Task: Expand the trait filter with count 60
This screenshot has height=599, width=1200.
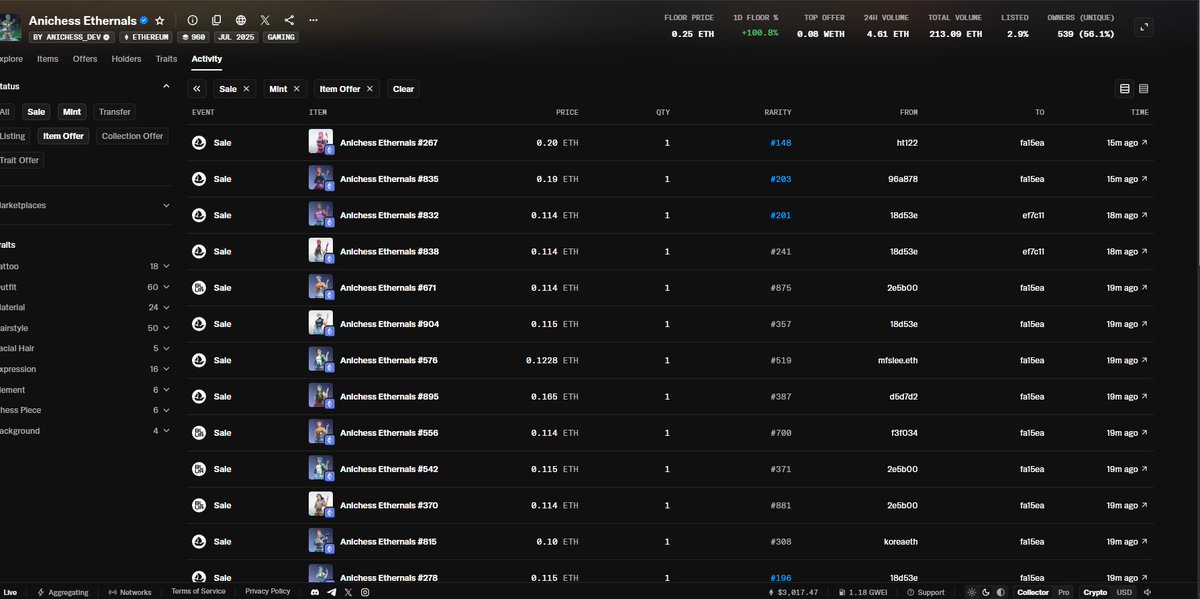Action: pos(86,287)
